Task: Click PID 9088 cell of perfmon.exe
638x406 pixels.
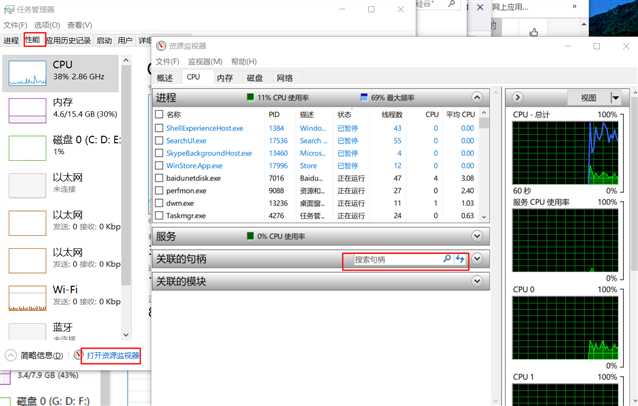Action: click(276, 190)
